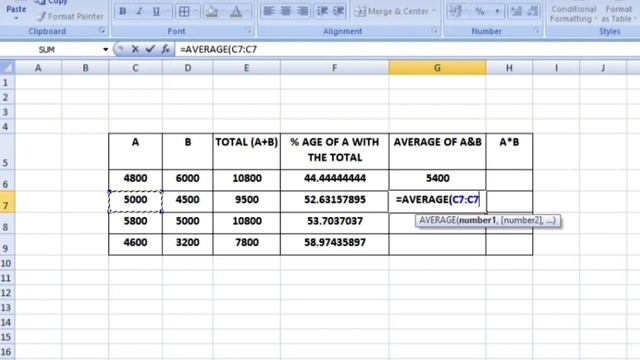Open the Name Box dropdown arrow
Screen dimensions: 640x360
click(105, 49)
